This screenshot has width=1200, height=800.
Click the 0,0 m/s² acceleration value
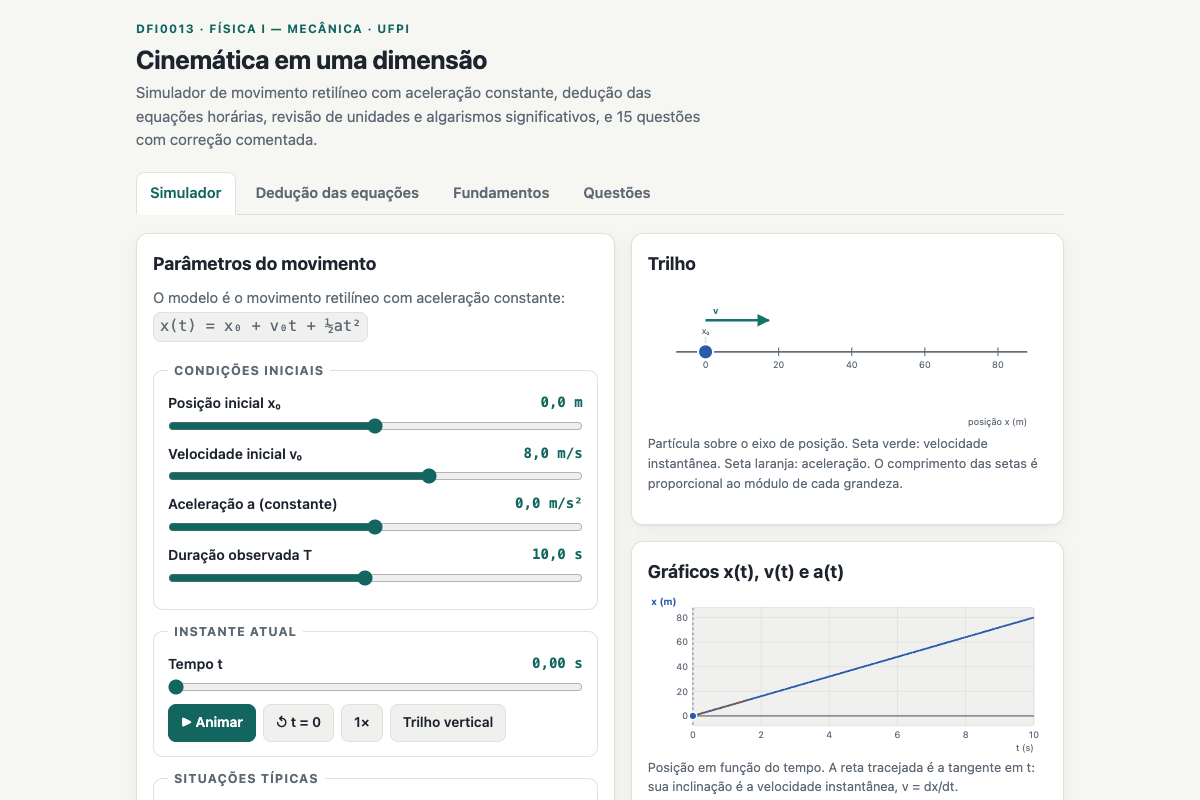549,504
